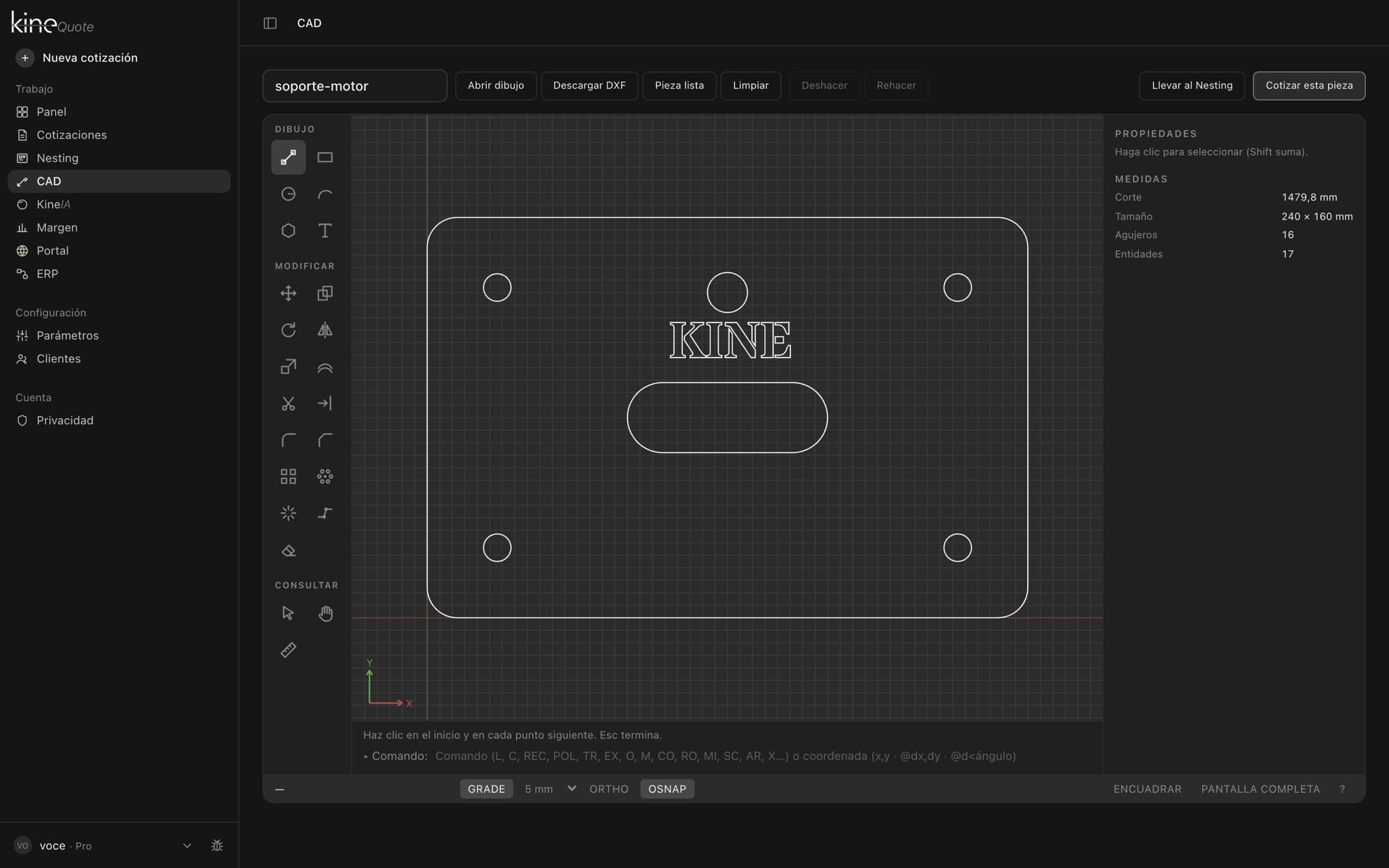Expand the voce account menu chevron
The image size is (1389, 868).
point(187,845)
